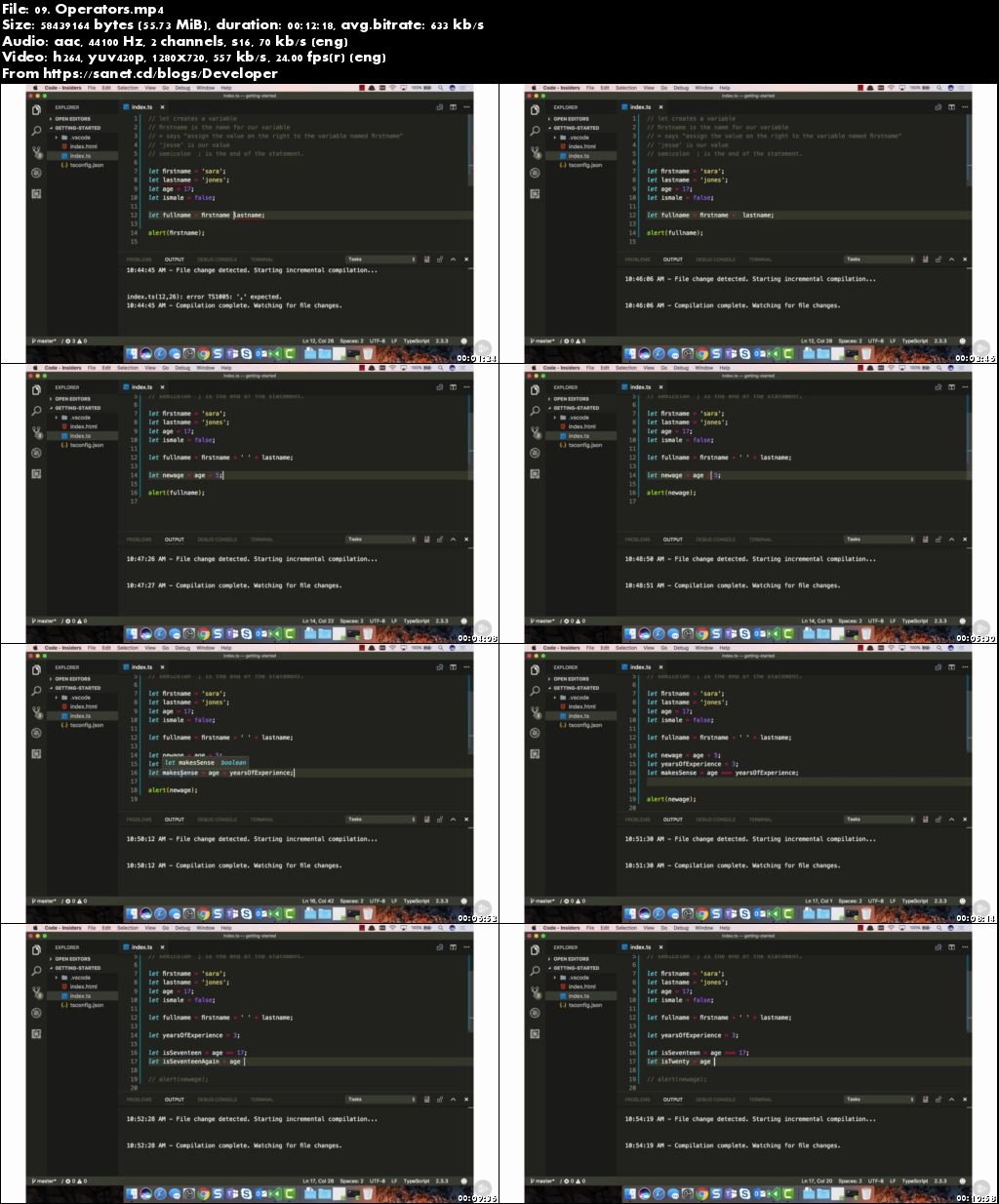Click Split Editor icon in the 10:44:45 frame
The width and height of the screenshot is (999, 1204).
(453, 106)
